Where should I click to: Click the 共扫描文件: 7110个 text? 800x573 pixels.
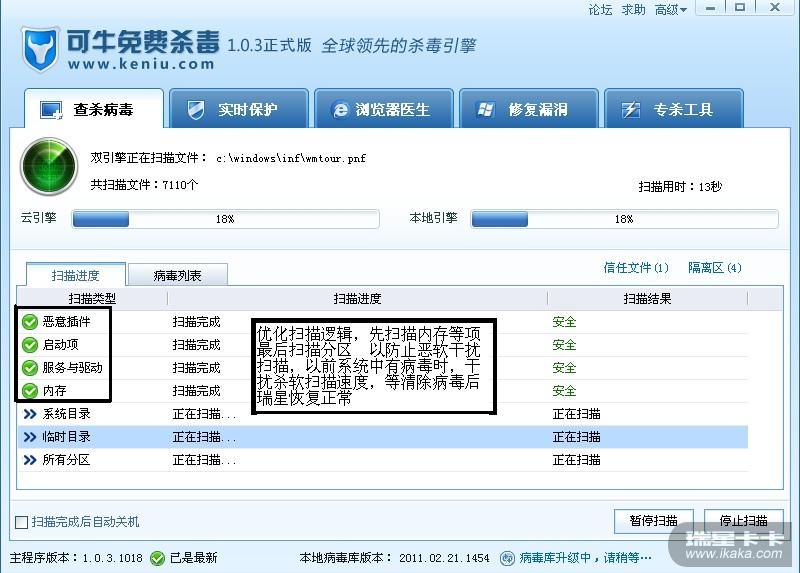144,185
